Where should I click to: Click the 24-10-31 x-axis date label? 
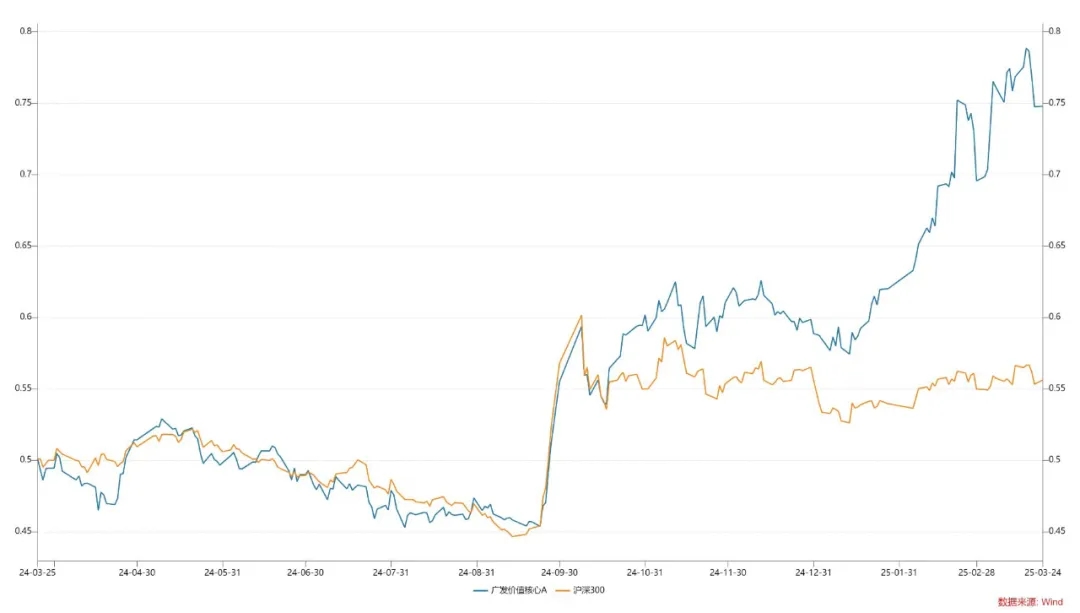[x=644, y=573]
